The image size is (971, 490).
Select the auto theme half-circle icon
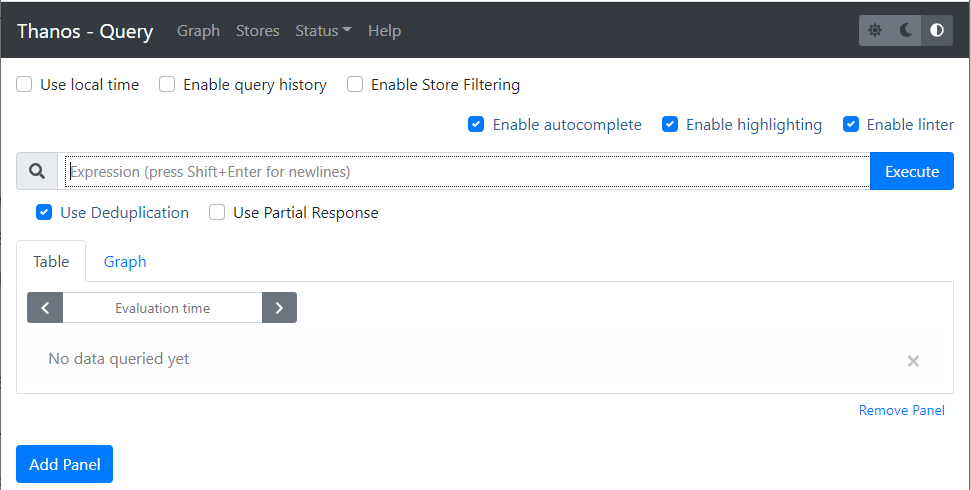(937, 31)
